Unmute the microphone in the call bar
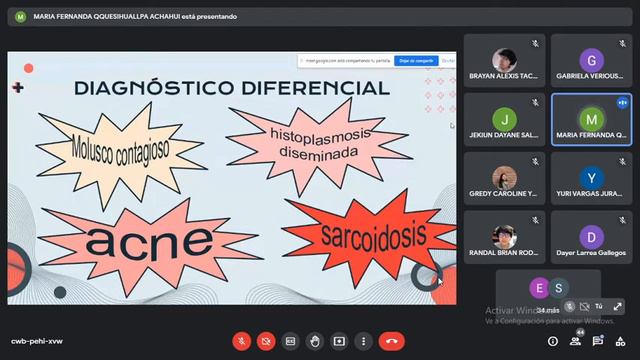This screenshot has height=360, width=640. (x=242, y=341)
